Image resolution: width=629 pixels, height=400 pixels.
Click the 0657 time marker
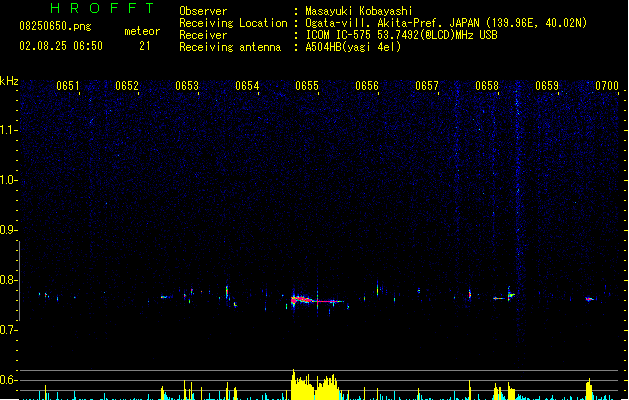coord(427,86)
